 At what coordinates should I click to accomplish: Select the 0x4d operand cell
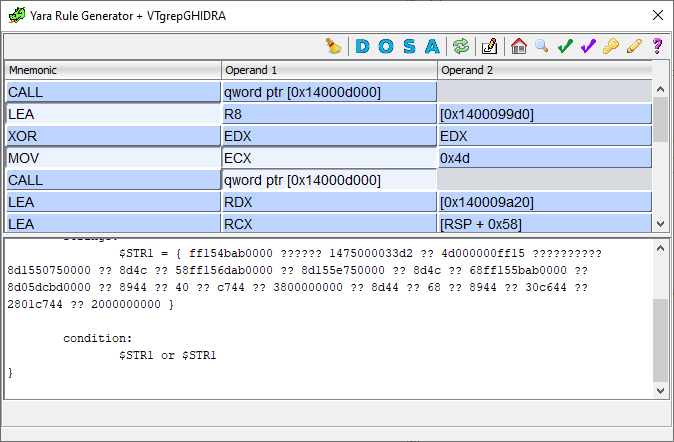(x=545, y=158)
